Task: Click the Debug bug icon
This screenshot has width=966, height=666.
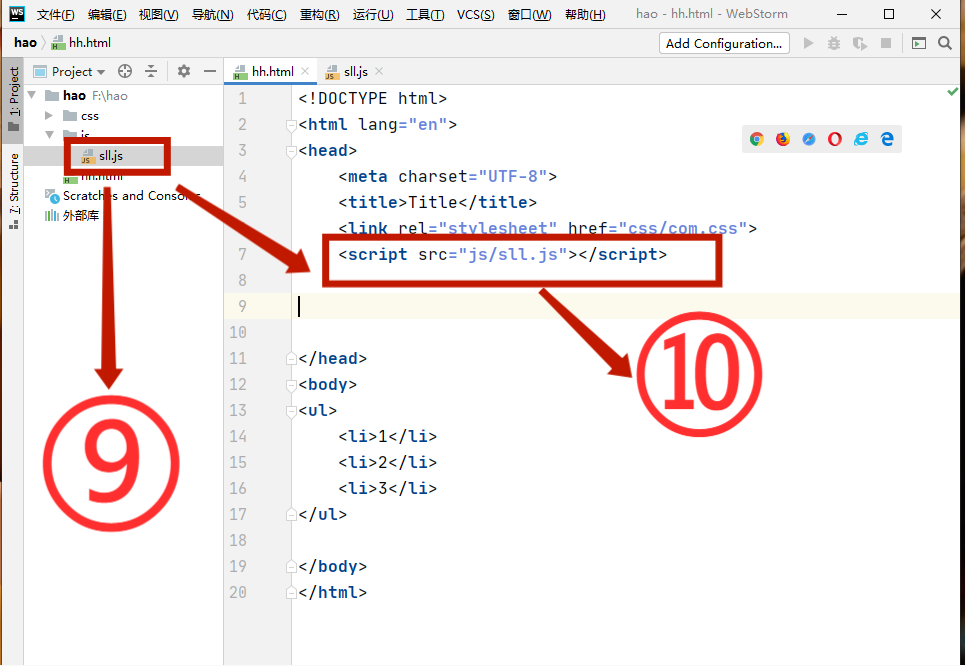Action: point(834,43)
